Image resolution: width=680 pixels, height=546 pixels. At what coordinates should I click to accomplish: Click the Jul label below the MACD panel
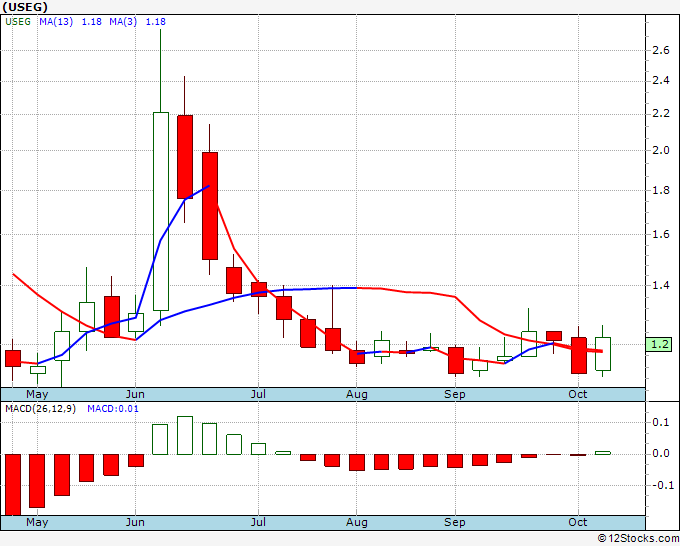pyautogui.click(x=259, y=522)
